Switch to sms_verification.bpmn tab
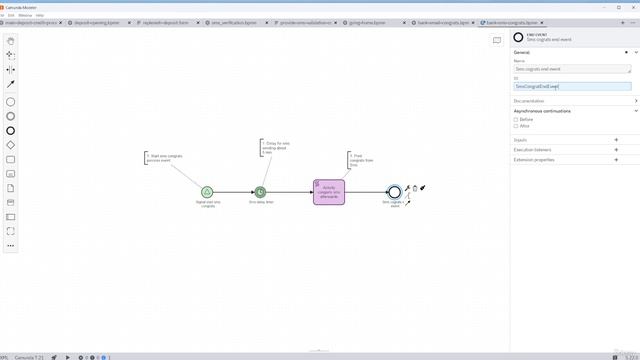The image size is (640, 360). pyautogui.click(x=234, y=23)
